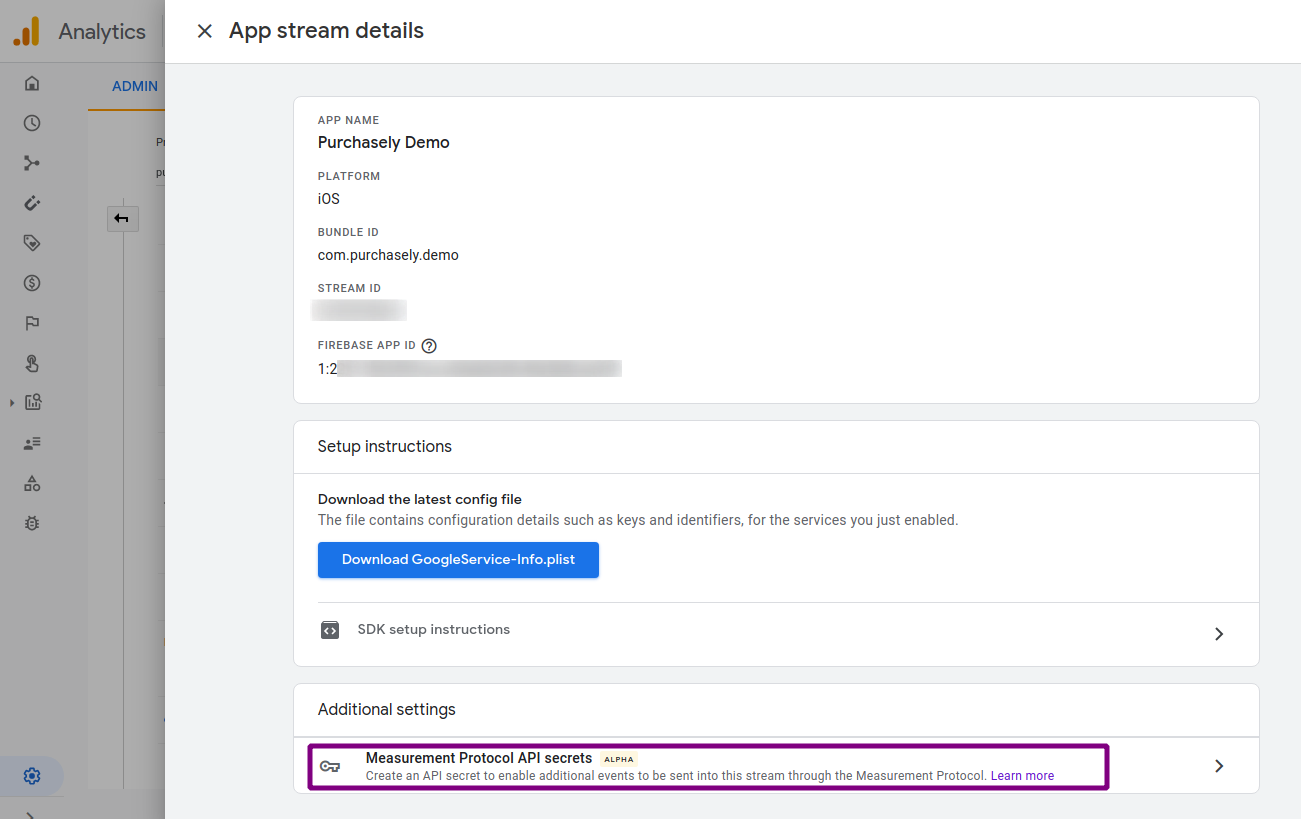Open the tag icon in sidebar
The height and width of the screenshot is (819, 1301).
[x=32, y=243]
